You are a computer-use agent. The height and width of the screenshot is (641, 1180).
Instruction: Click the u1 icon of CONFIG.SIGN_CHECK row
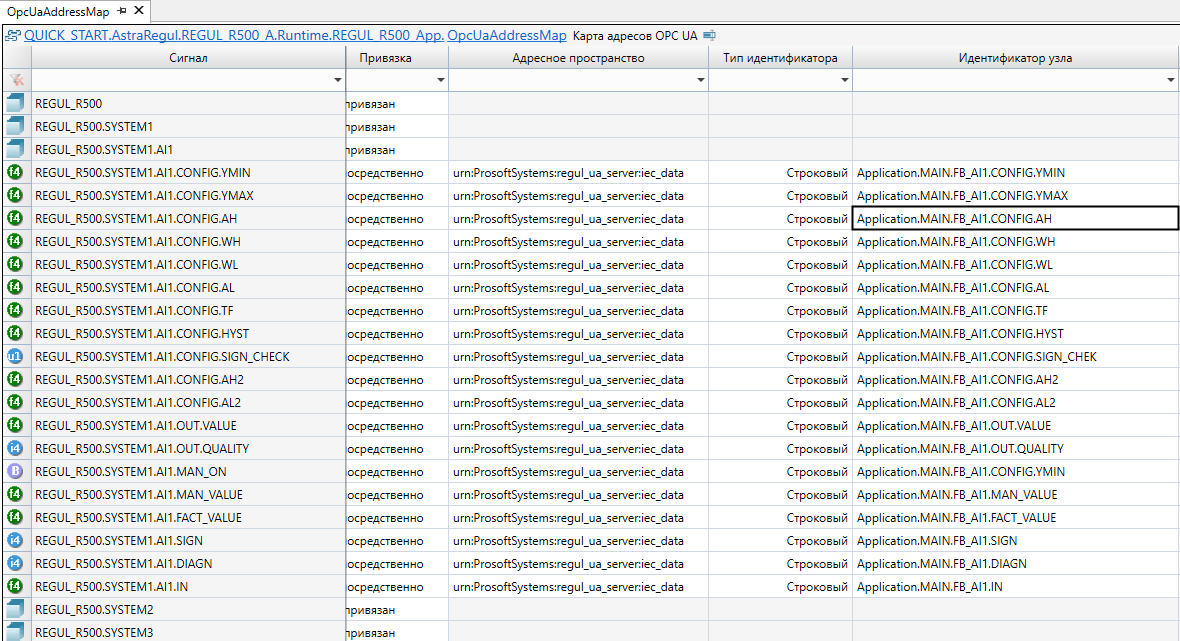click(15, 356)
